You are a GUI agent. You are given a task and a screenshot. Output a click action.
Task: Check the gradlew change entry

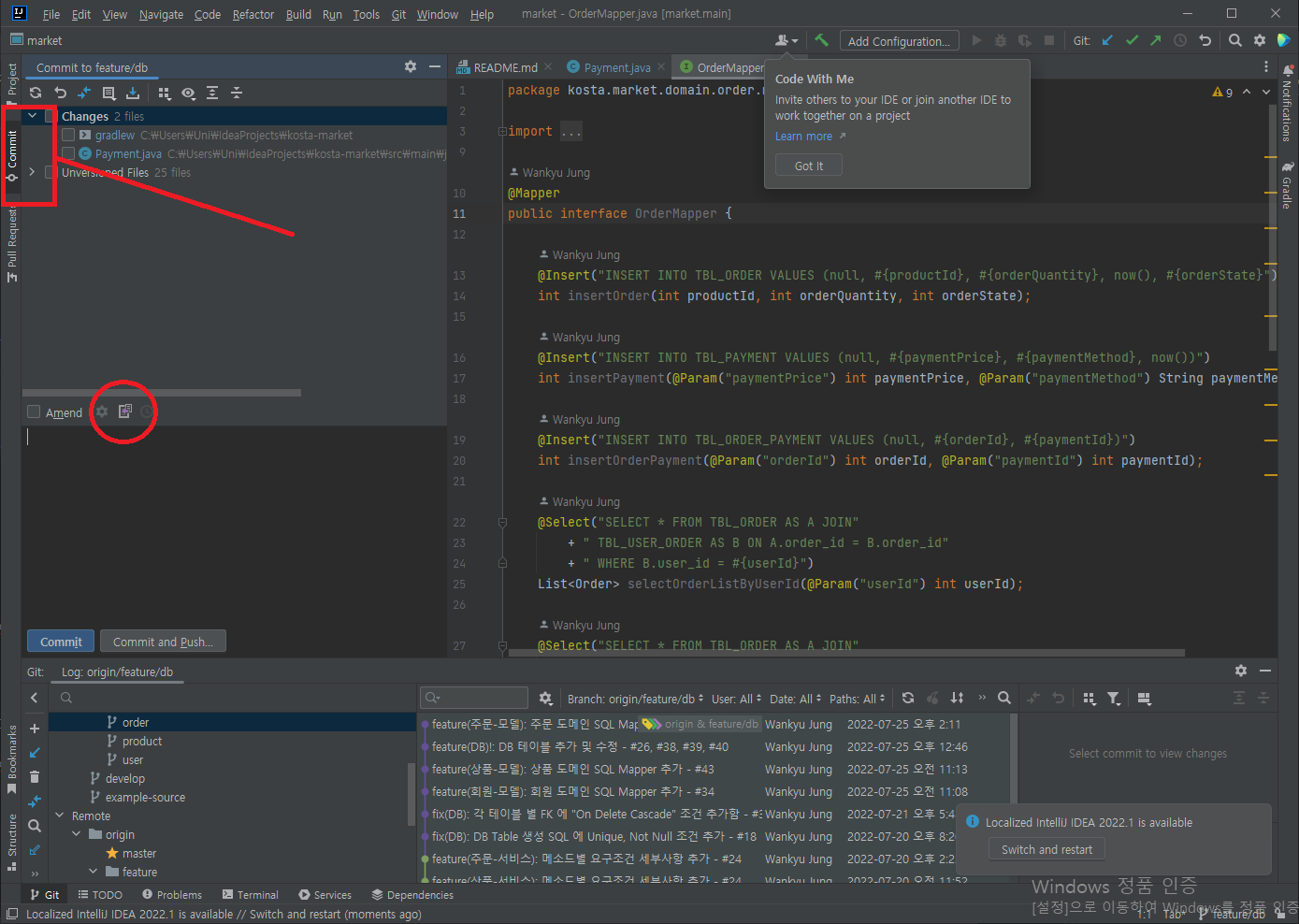[68, 135]
